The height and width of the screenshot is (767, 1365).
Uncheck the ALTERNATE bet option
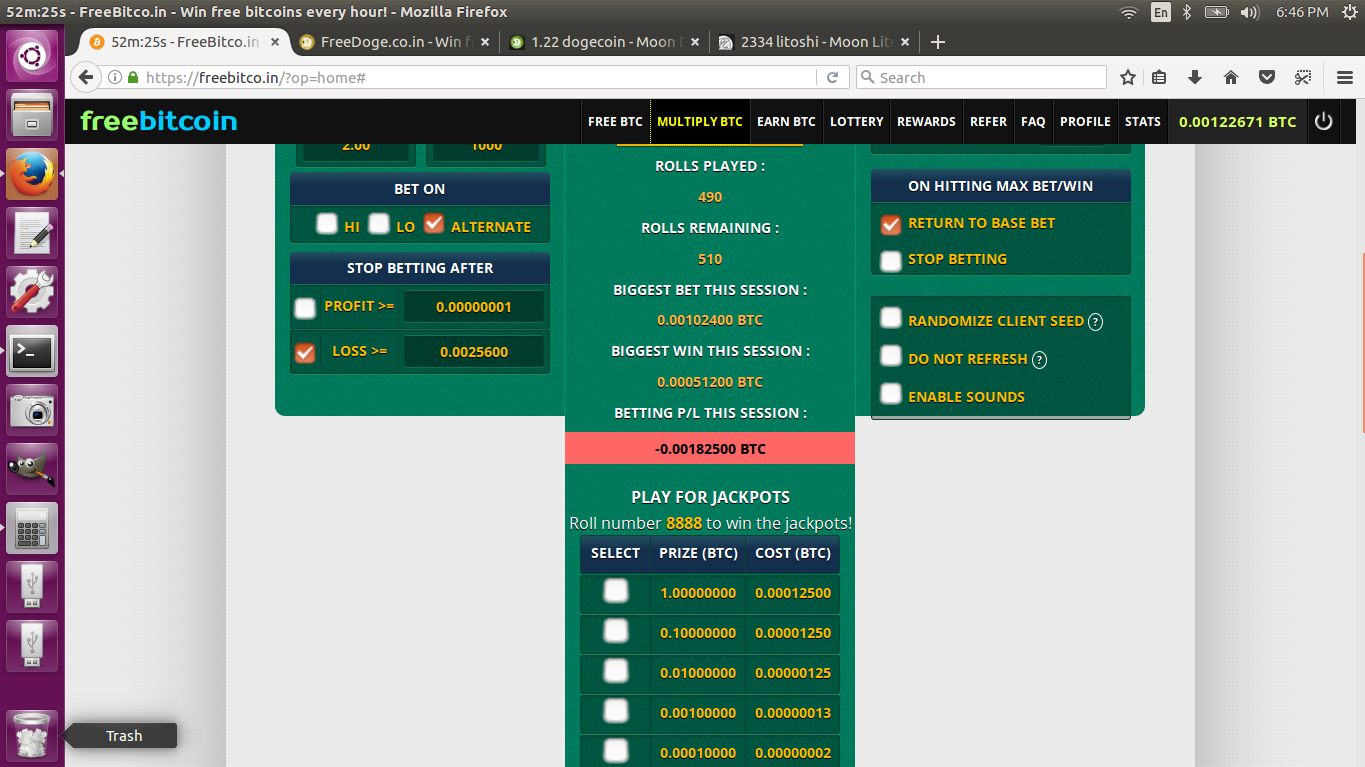click(433, 224)
